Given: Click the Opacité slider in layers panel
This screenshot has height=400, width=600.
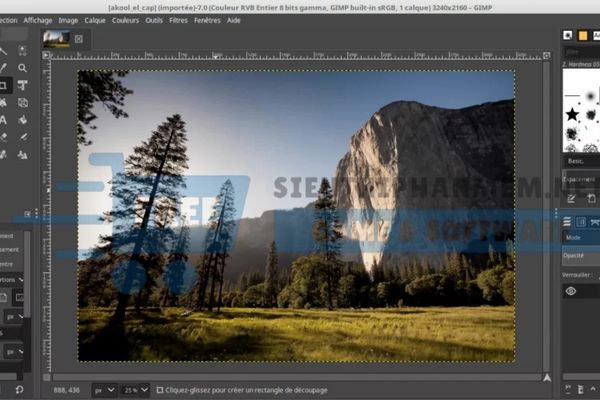Looking at the screenshot, I should click(x=580, y=256).
